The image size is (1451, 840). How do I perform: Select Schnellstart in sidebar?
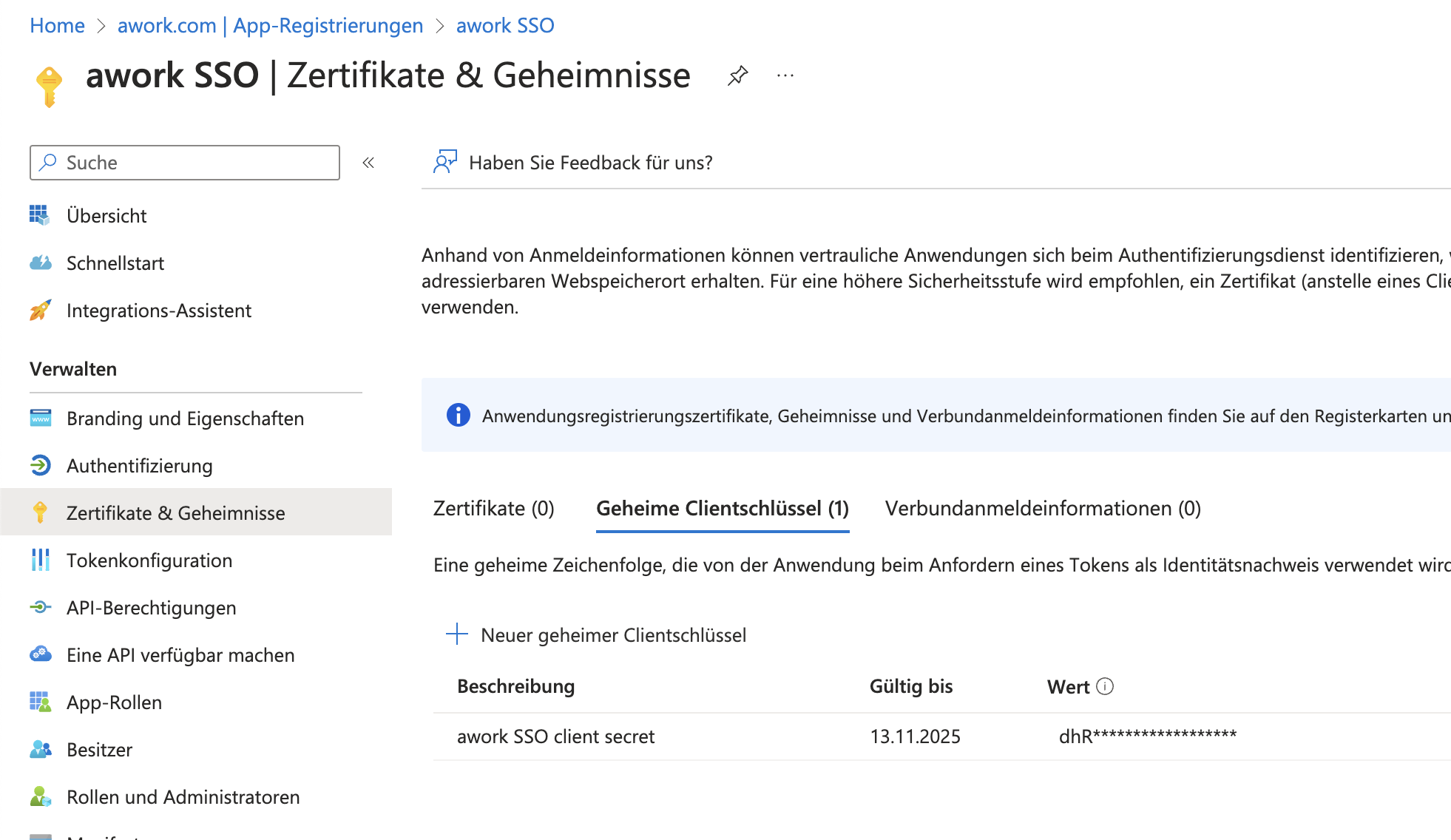115,263
